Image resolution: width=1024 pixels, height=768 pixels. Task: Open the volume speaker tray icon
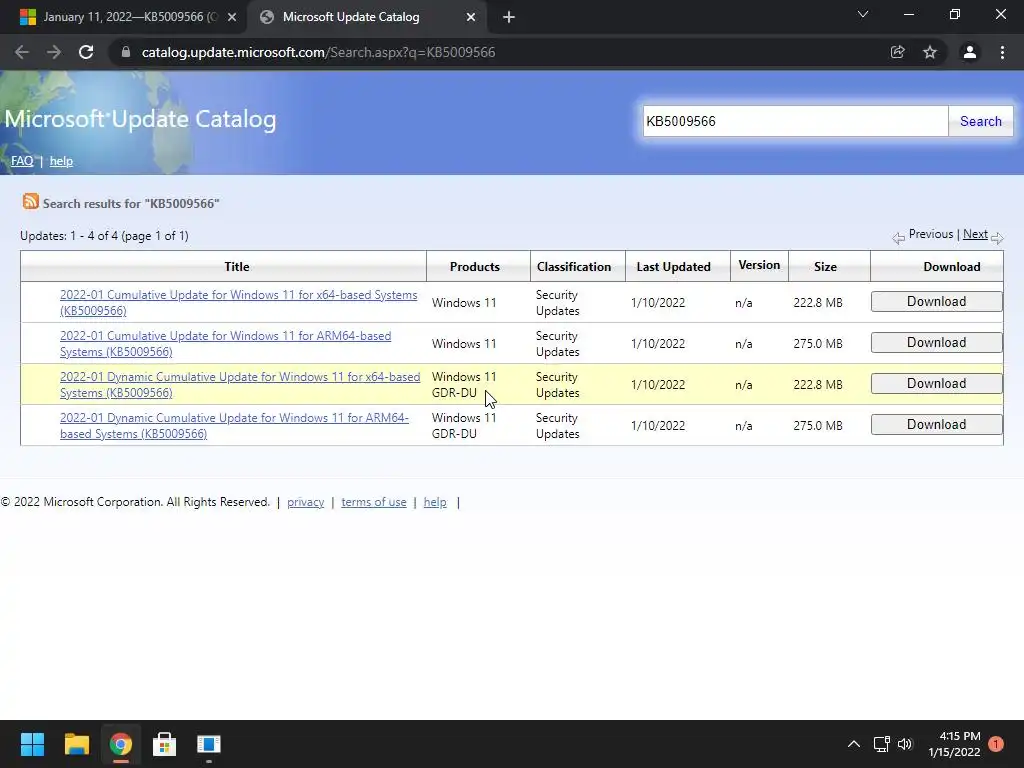905,744
